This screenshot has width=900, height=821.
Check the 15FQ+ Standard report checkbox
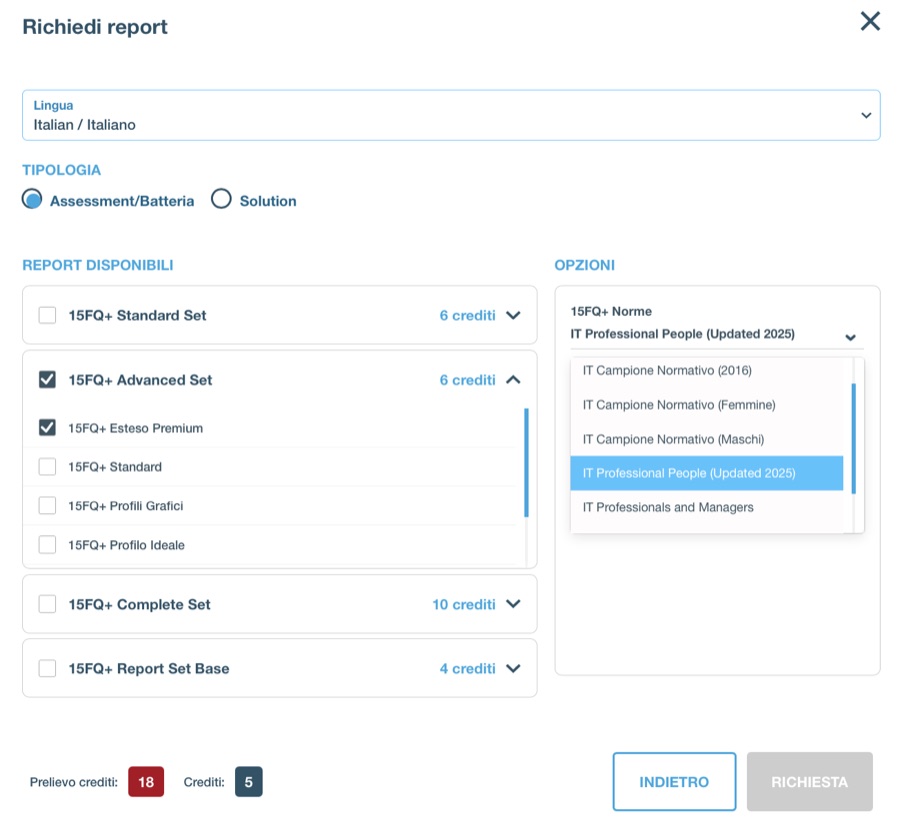pos(47,467)
